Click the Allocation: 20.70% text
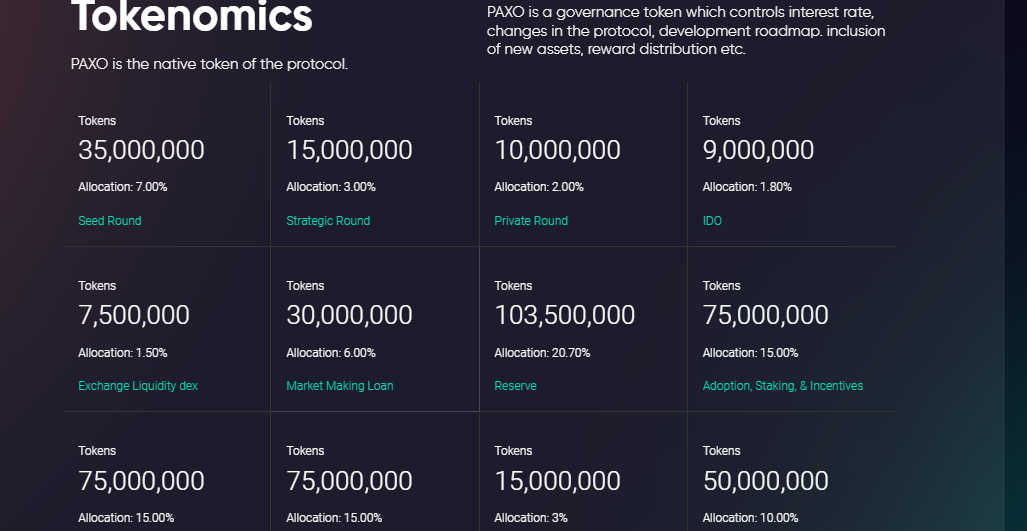This screenshot has height=531, width=1027. pyautogui.click(x=542, y=353)
